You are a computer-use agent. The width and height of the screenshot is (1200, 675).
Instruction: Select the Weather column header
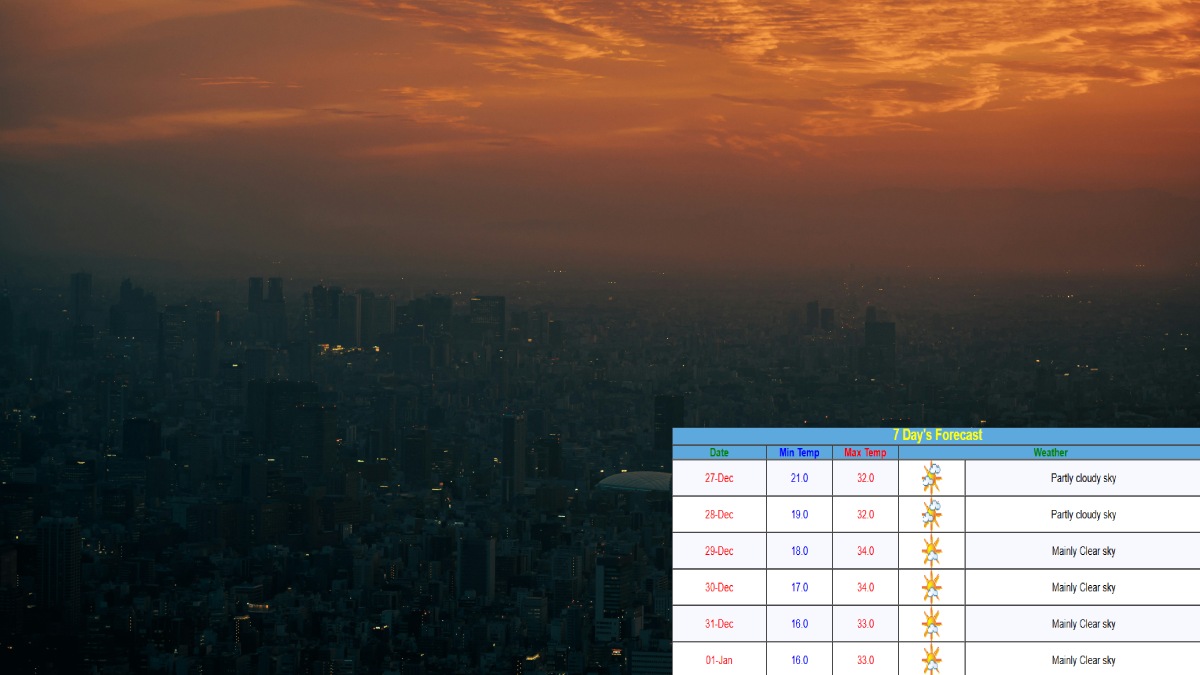1050,453
